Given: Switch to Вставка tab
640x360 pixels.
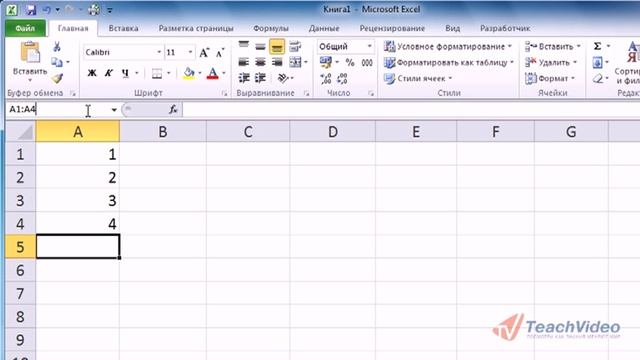Looking at the screenshot, I should pyautogui.click(x=123, y=28).
